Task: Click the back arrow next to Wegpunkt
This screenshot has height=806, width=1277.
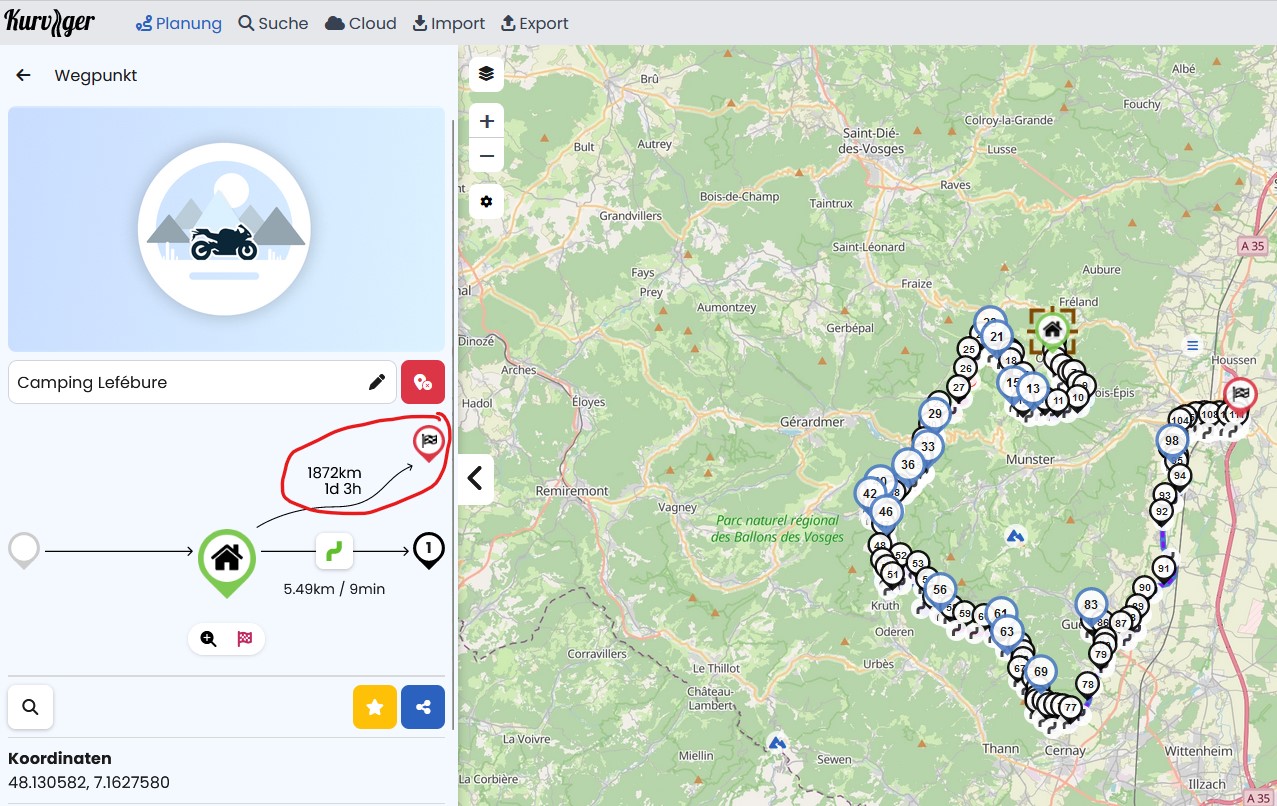Action: [24, 75]
